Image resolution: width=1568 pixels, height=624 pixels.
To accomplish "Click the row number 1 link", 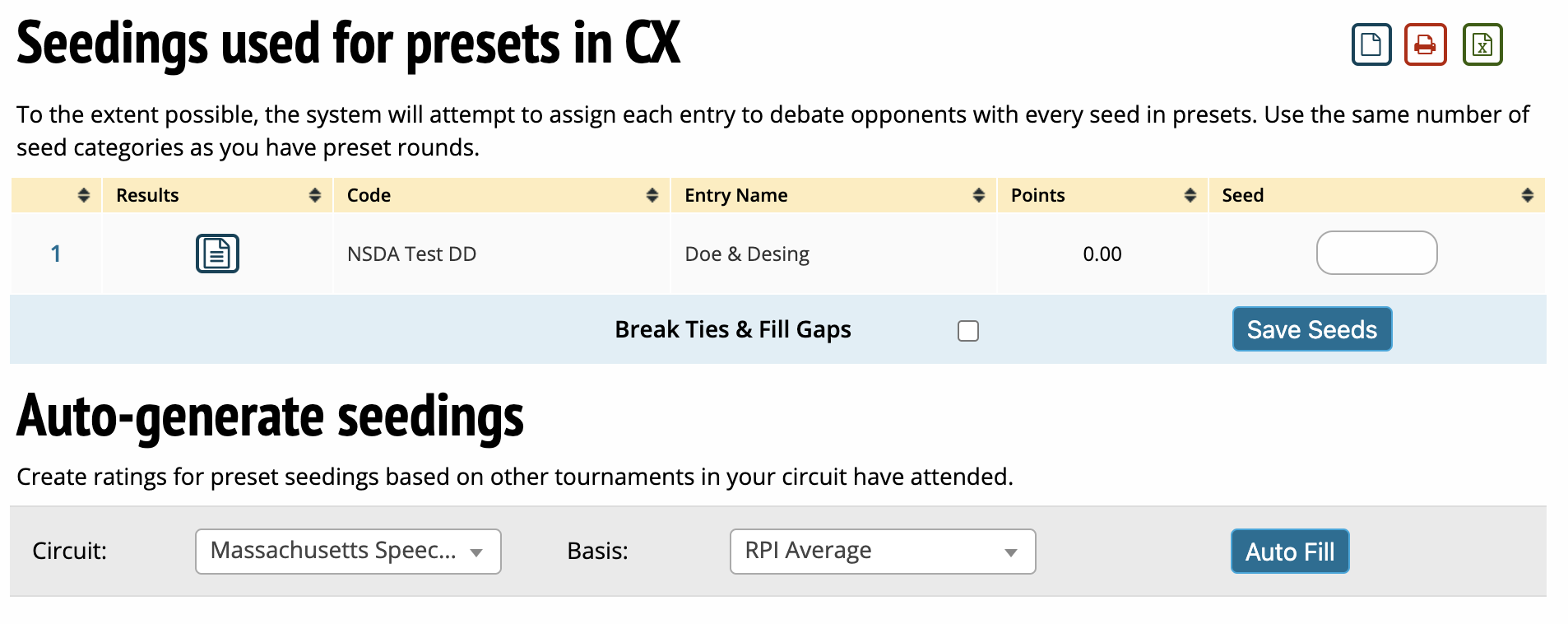I will coord(56,254).
